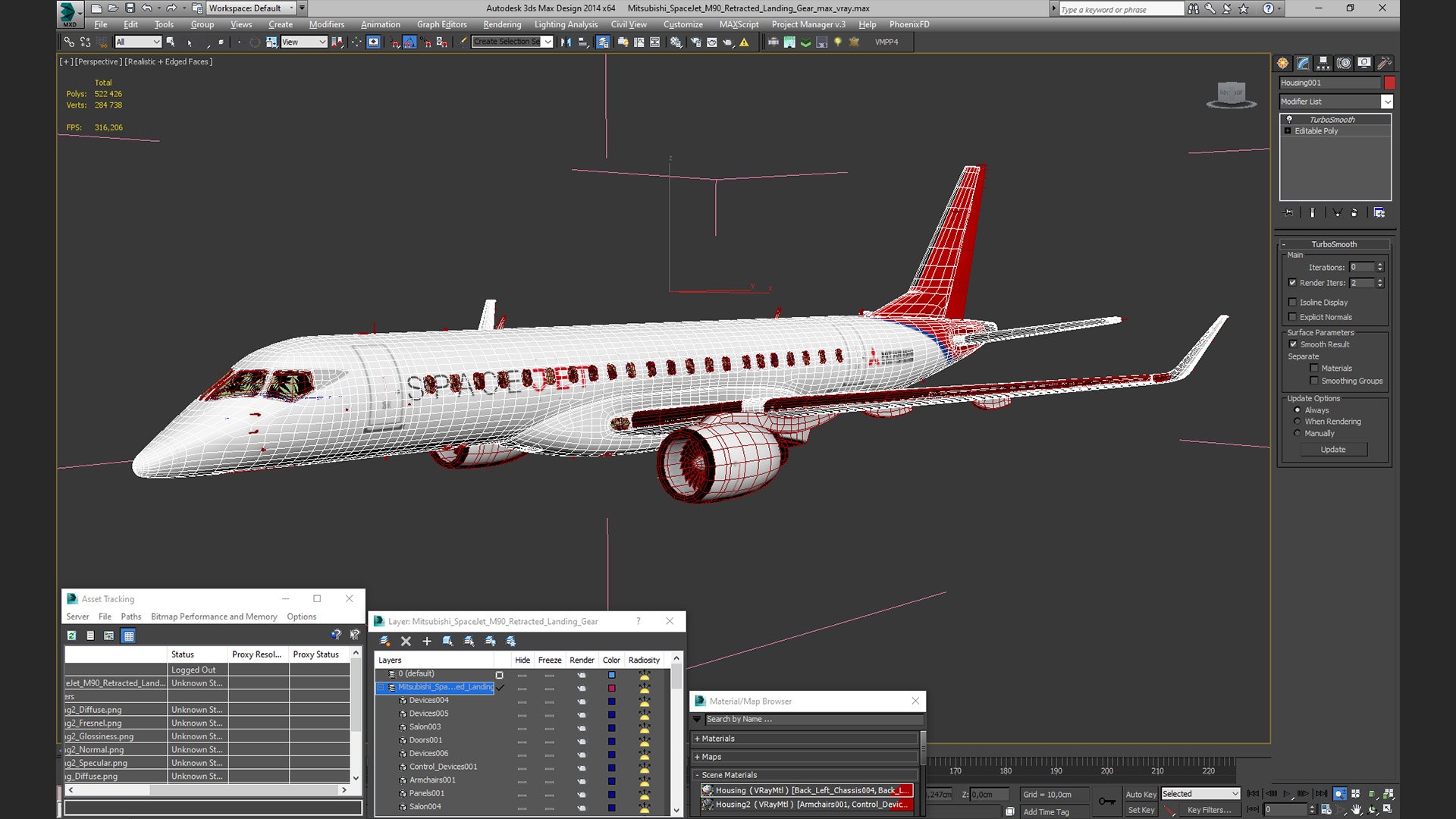This screenshot has height=819, width=1456.
Task: Enable Separate by Materials checkbox
Action: (x=1313, y=369)
